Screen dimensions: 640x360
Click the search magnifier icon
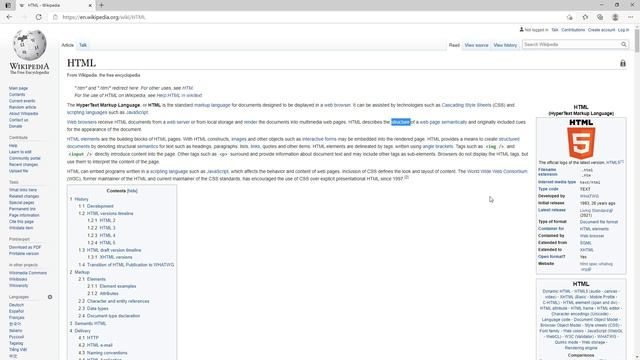coord(624,44)
